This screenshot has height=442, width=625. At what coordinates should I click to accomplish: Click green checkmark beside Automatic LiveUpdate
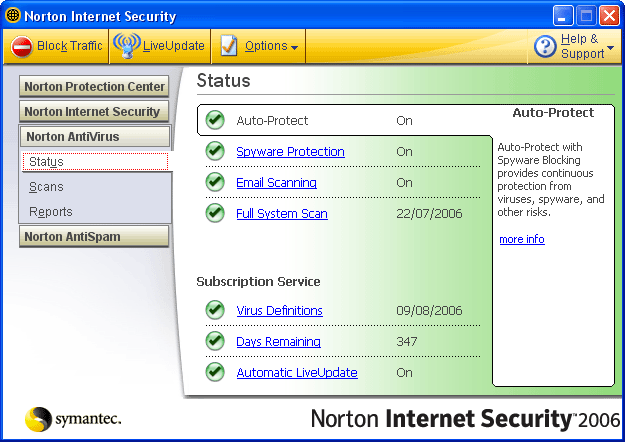(x=215, y=372)
